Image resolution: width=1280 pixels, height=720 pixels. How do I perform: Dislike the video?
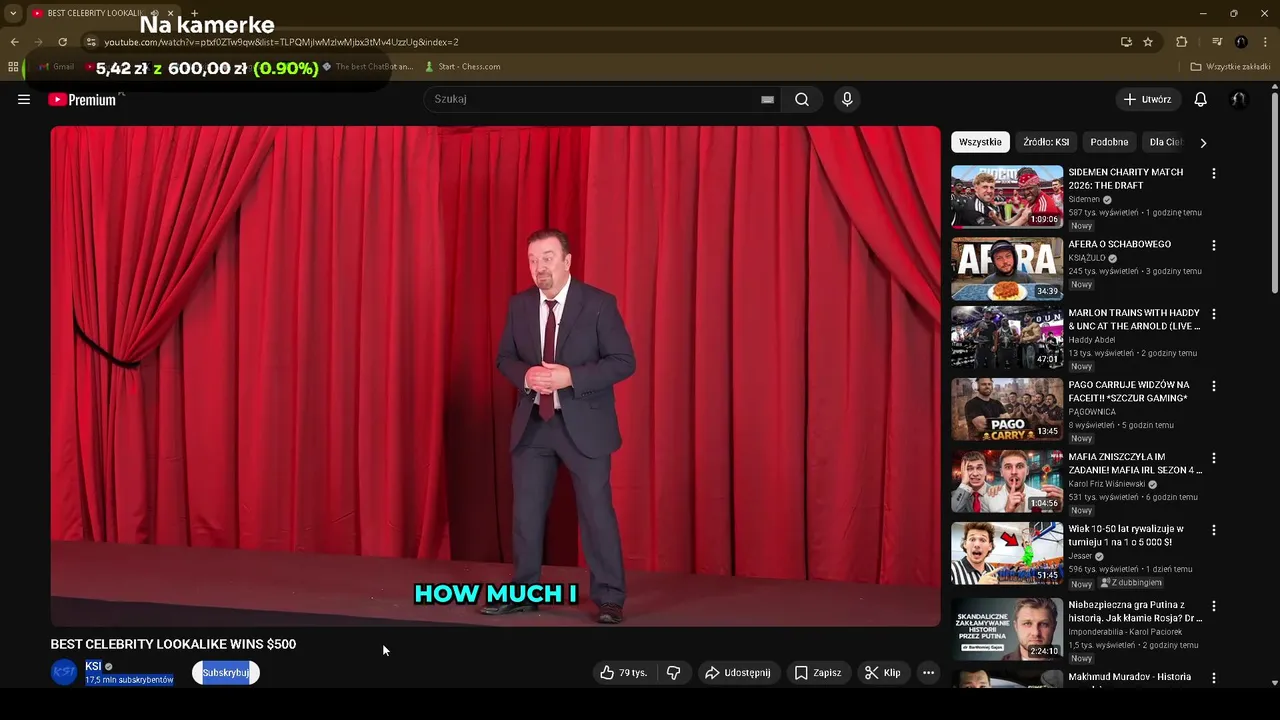point(673,673)
